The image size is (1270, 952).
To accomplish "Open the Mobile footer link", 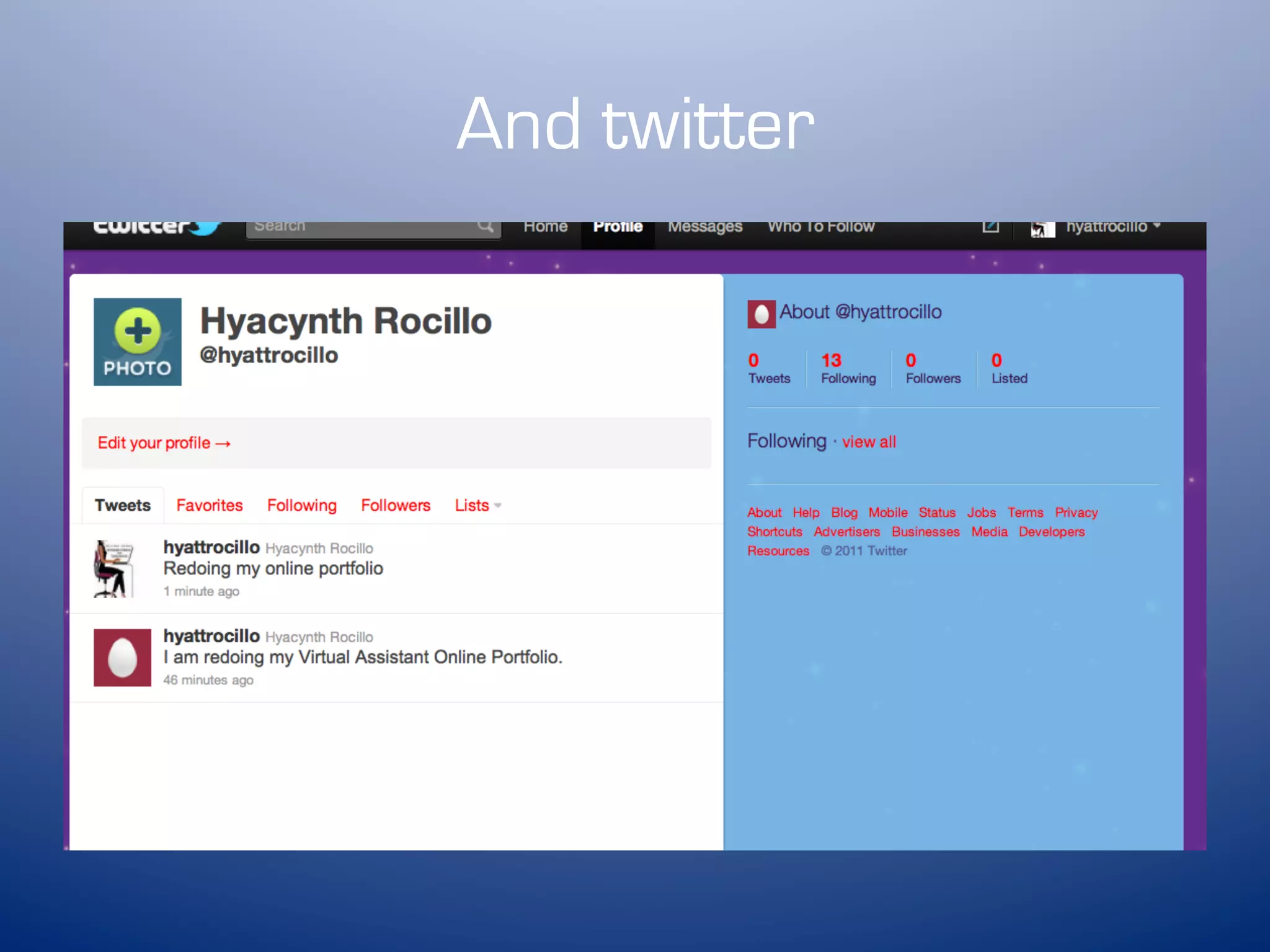I will [888, 513].
